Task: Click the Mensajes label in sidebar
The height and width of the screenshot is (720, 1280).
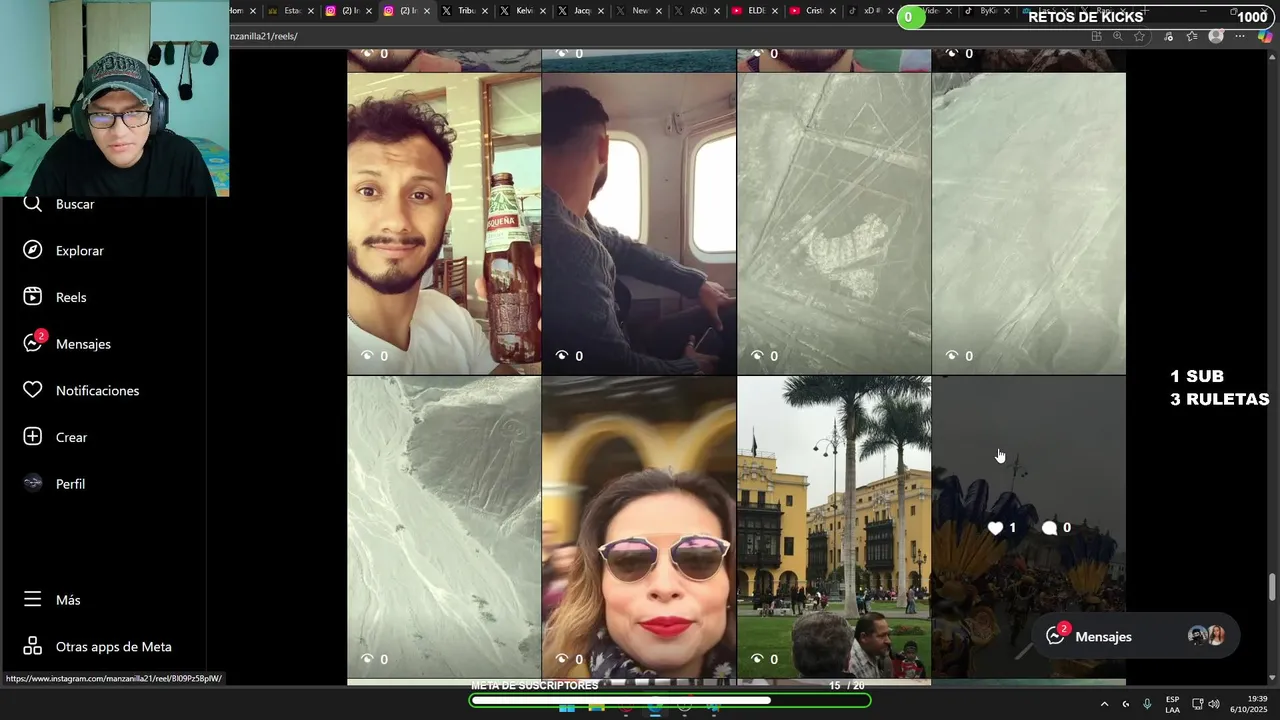Action: click(83, 344)
